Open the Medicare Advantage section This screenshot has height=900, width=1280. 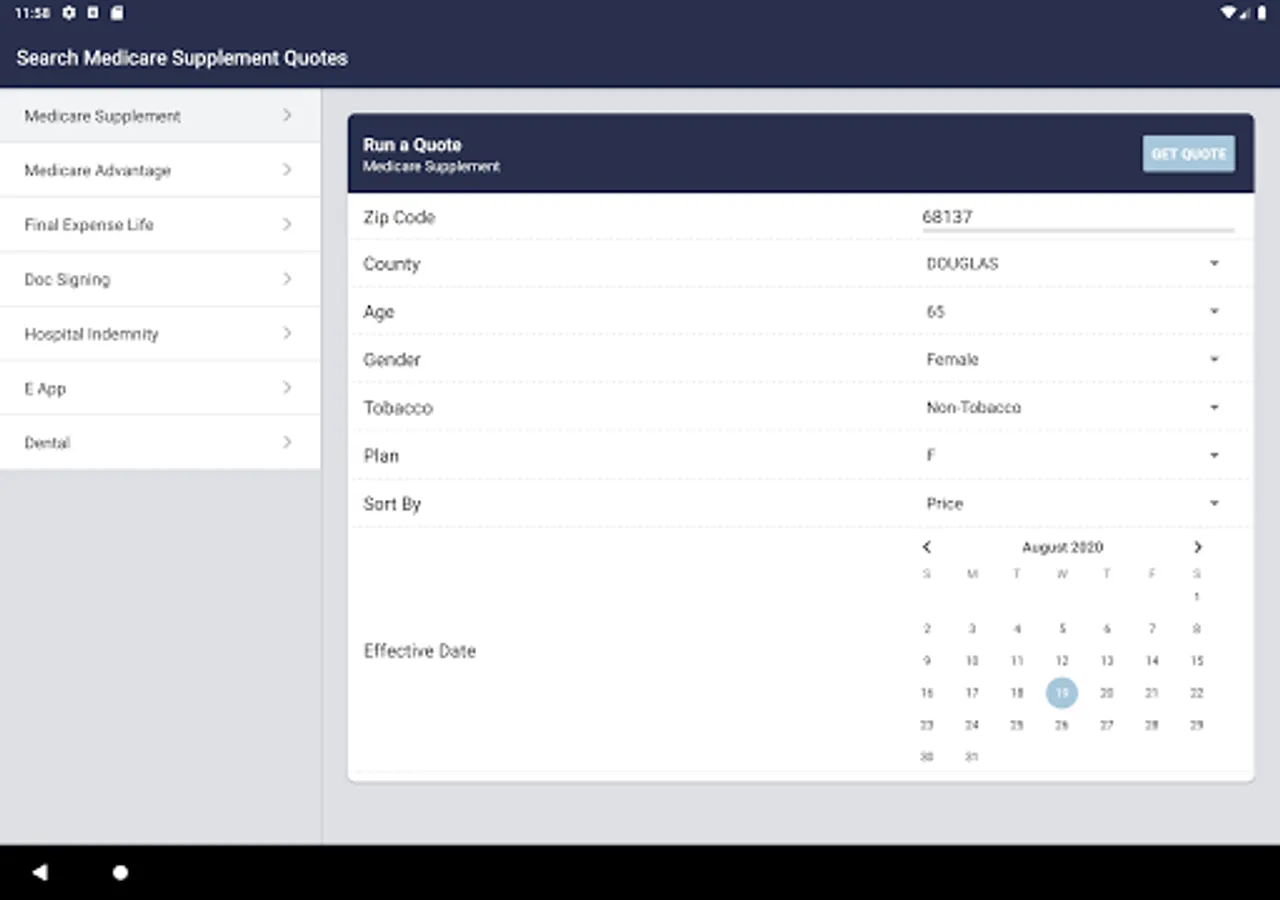point(160,170)
